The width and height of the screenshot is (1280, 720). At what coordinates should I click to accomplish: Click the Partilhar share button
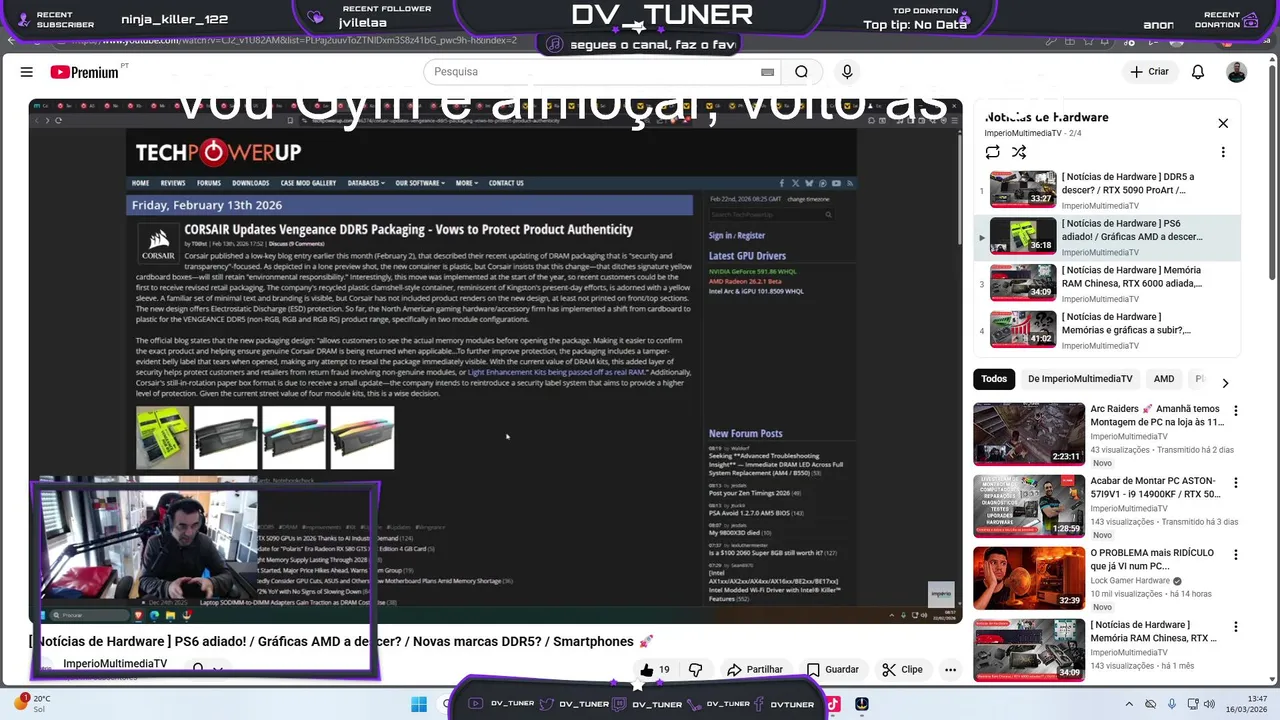pos(755,670)
